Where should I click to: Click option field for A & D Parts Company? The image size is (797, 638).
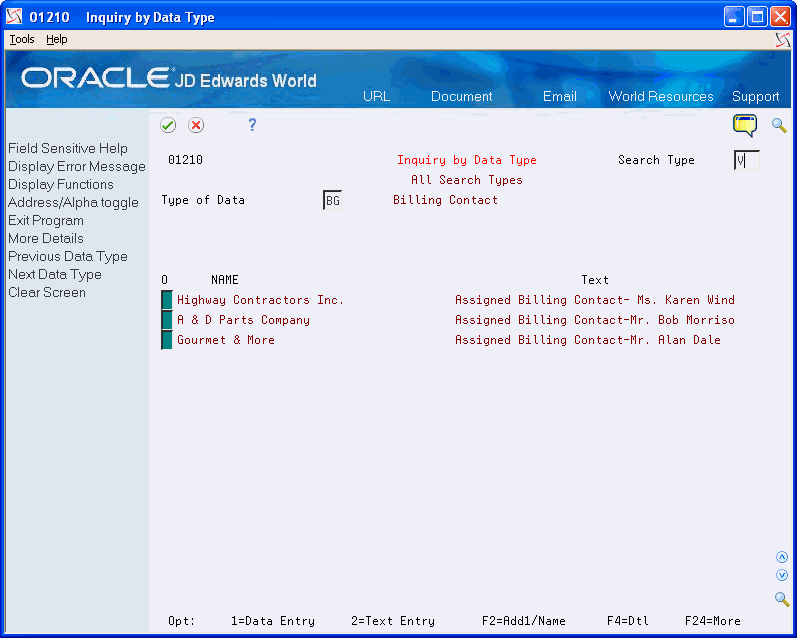click(167, 320)
